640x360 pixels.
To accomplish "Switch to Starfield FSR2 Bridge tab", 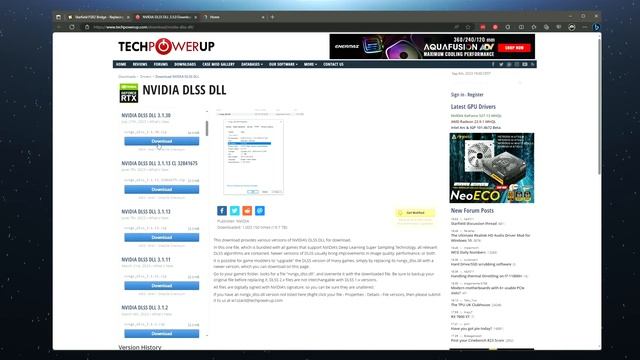I will coord(98,17).
